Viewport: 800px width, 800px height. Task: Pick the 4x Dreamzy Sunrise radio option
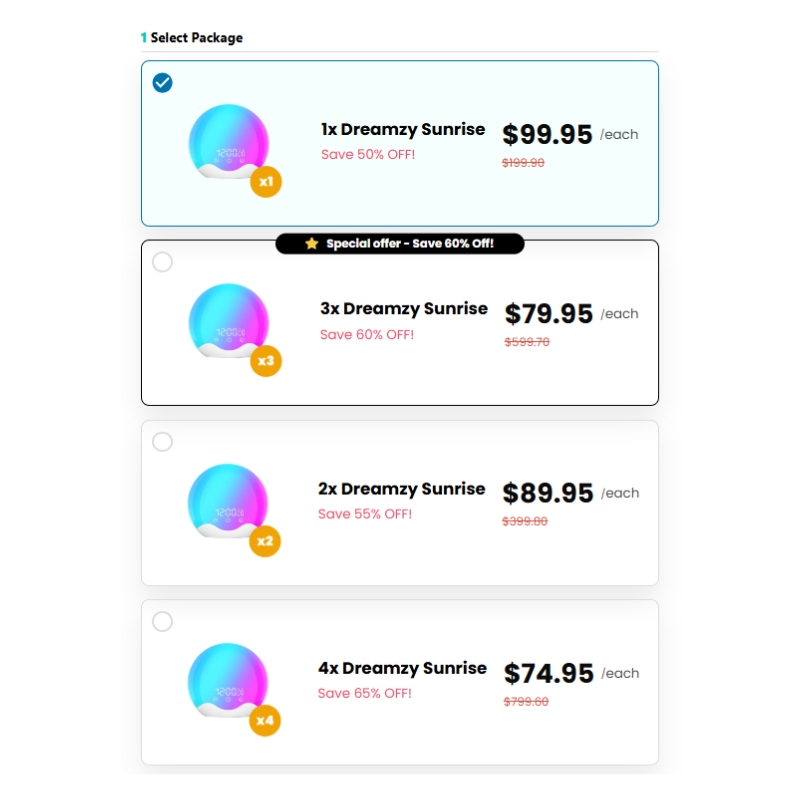[162, 621]
